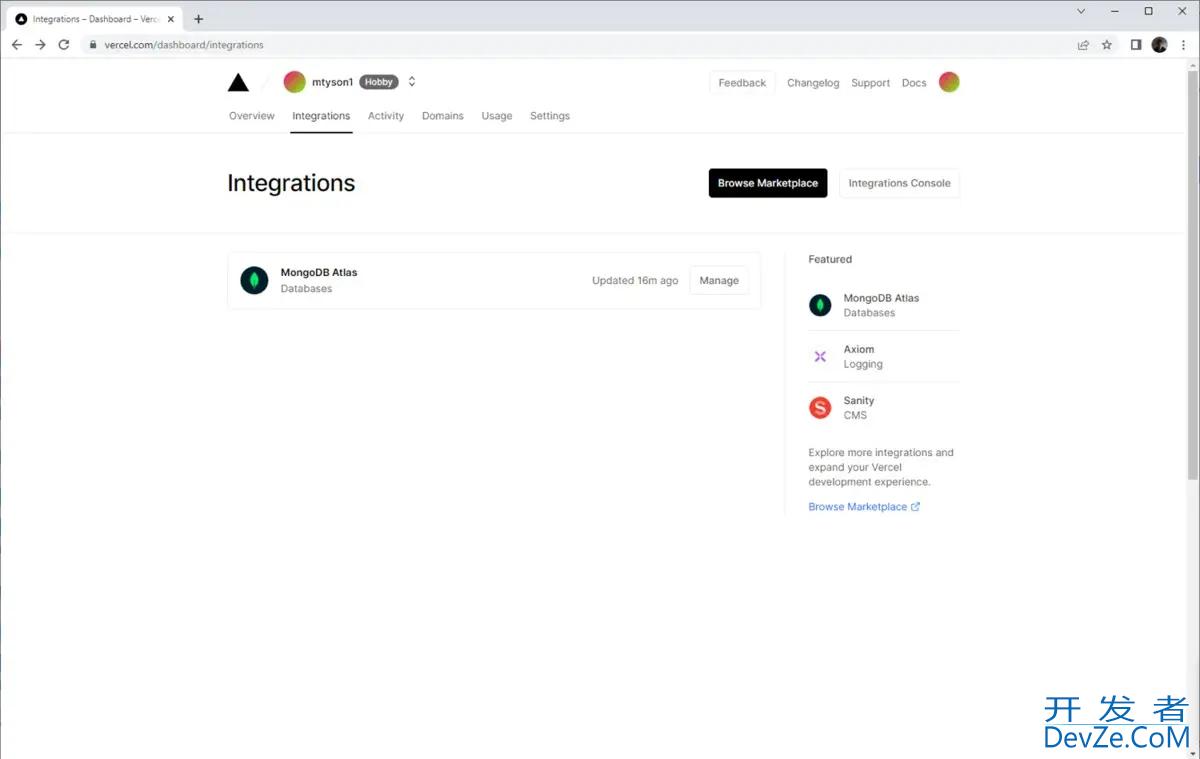Click the Manage button for MongoDB Atlas
The image size is (1200, 759).
(719, 281)
